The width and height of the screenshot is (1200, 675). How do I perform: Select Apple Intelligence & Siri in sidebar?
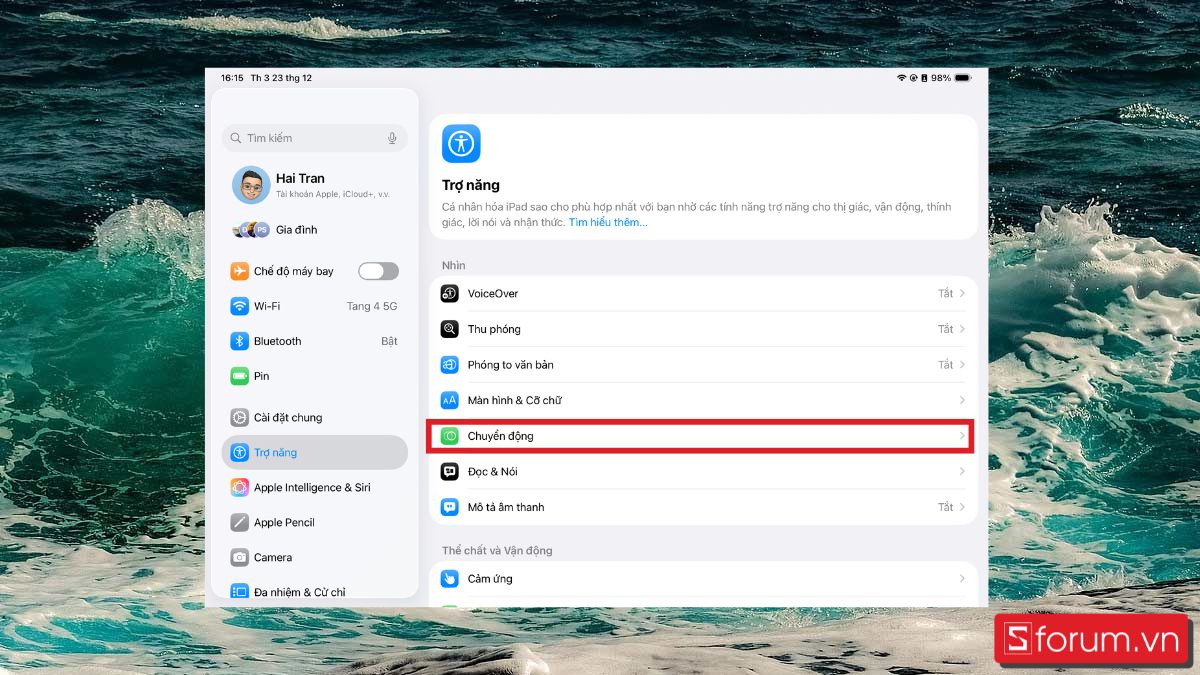click(315, 488)
